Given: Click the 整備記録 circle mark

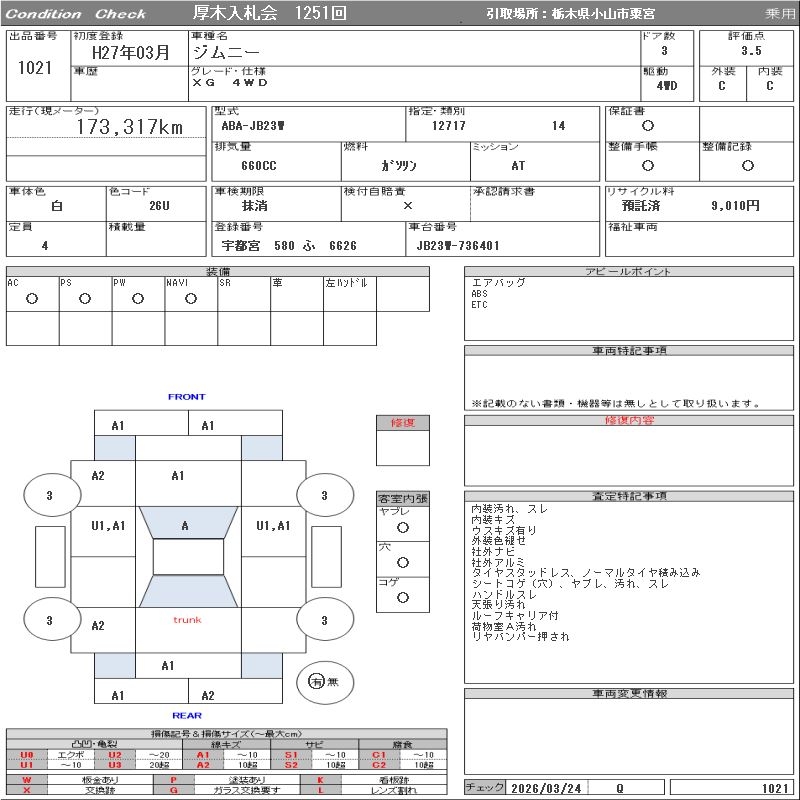Looking at the screenshot, I should coord(747,165).
